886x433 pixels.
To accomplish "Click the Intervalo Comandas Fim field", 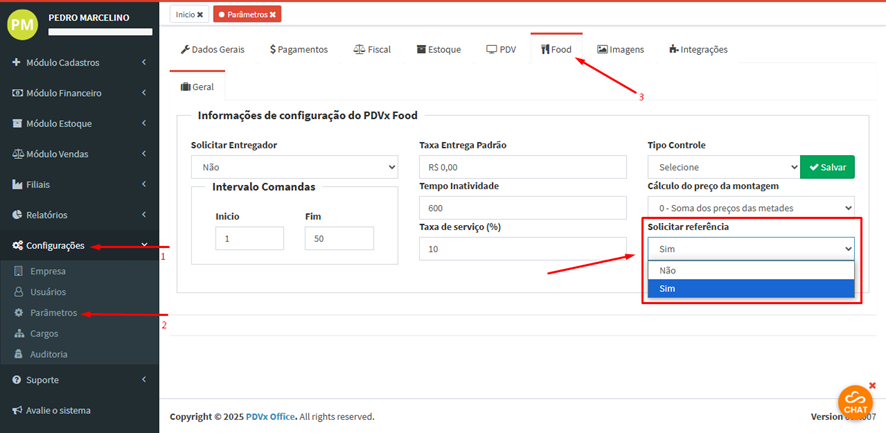I will tap(338, 238).
